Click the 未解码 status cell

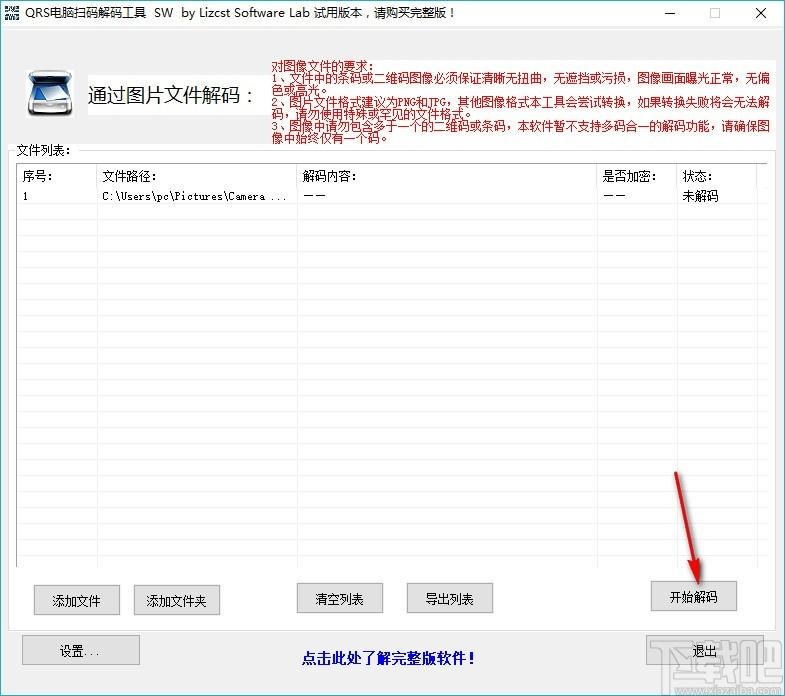click(x=700, y=196)
